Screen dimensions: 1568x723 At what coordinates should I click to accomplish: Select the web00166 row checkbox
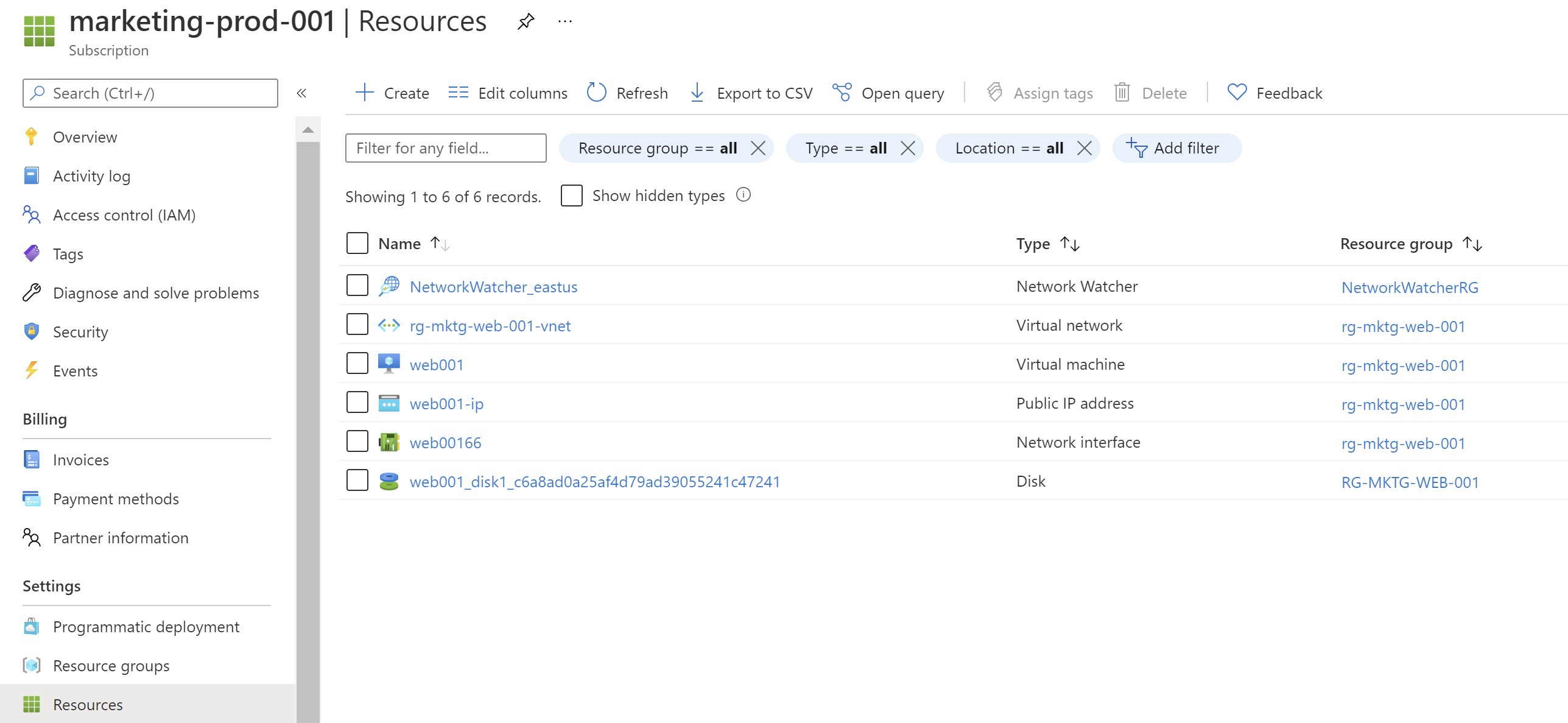[x=357, y=441]
